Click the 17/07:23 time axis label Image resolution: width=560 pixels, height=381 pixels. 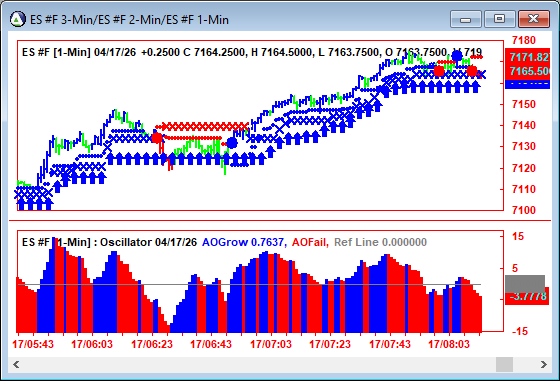coord(330,344)
